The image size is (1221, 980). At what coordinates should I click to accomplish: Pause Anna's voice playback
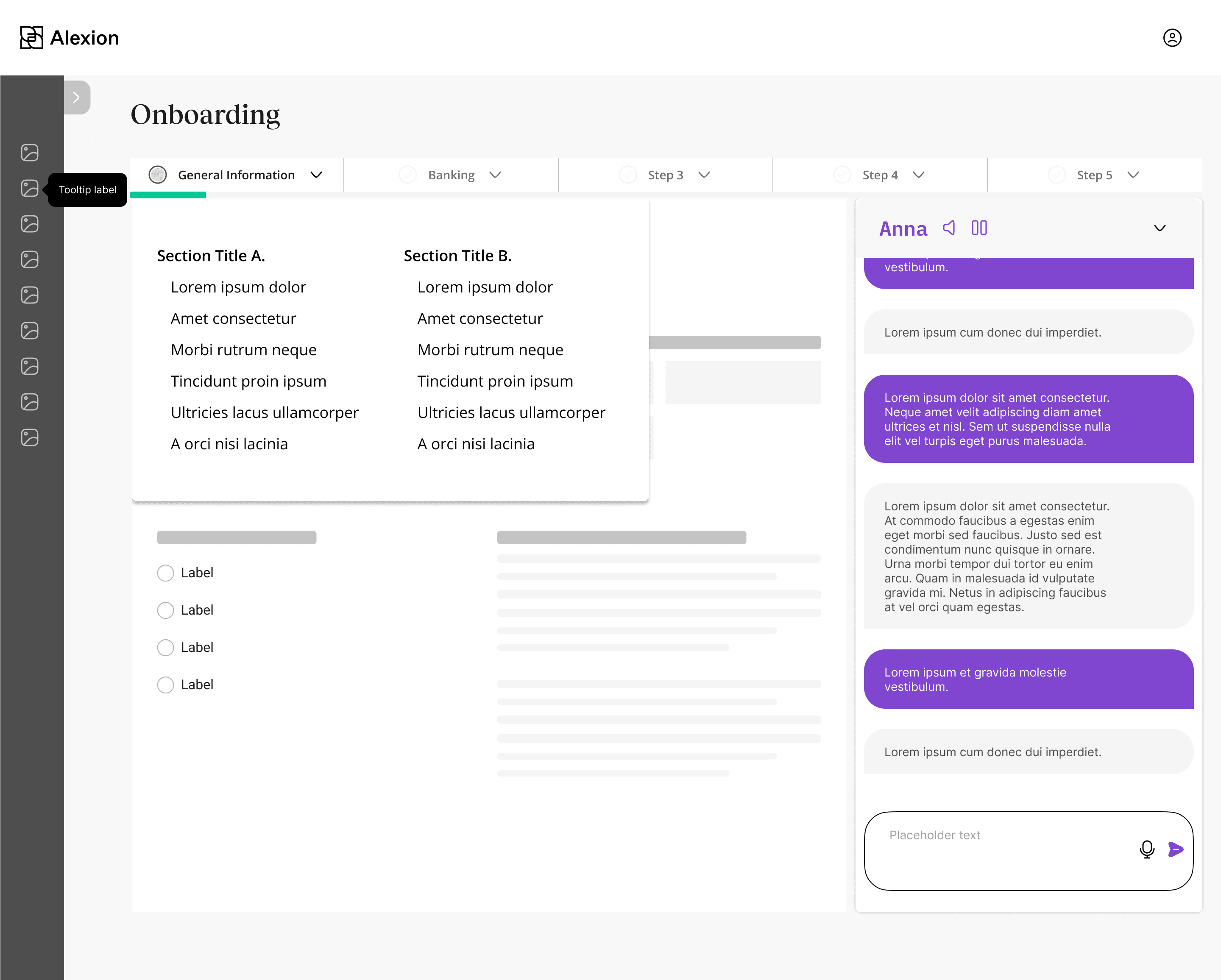point(979,228)
